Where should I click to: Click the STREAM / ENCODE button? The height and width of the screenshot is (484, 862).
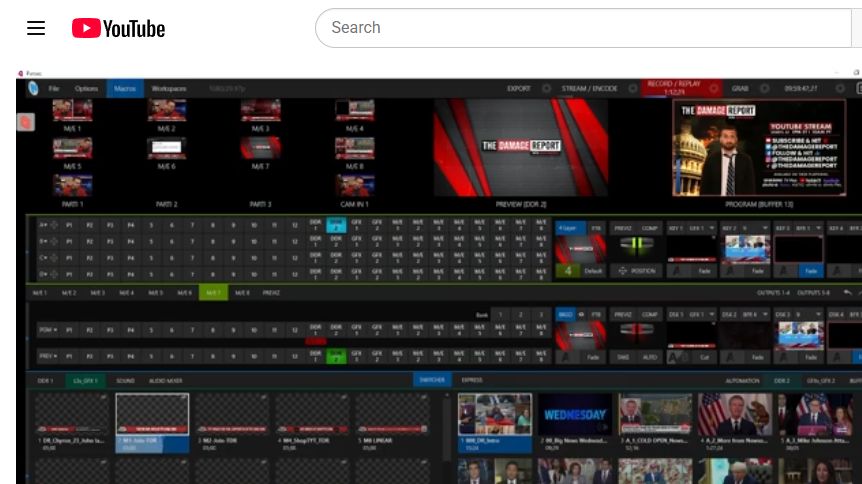click(x=589, y=89)
